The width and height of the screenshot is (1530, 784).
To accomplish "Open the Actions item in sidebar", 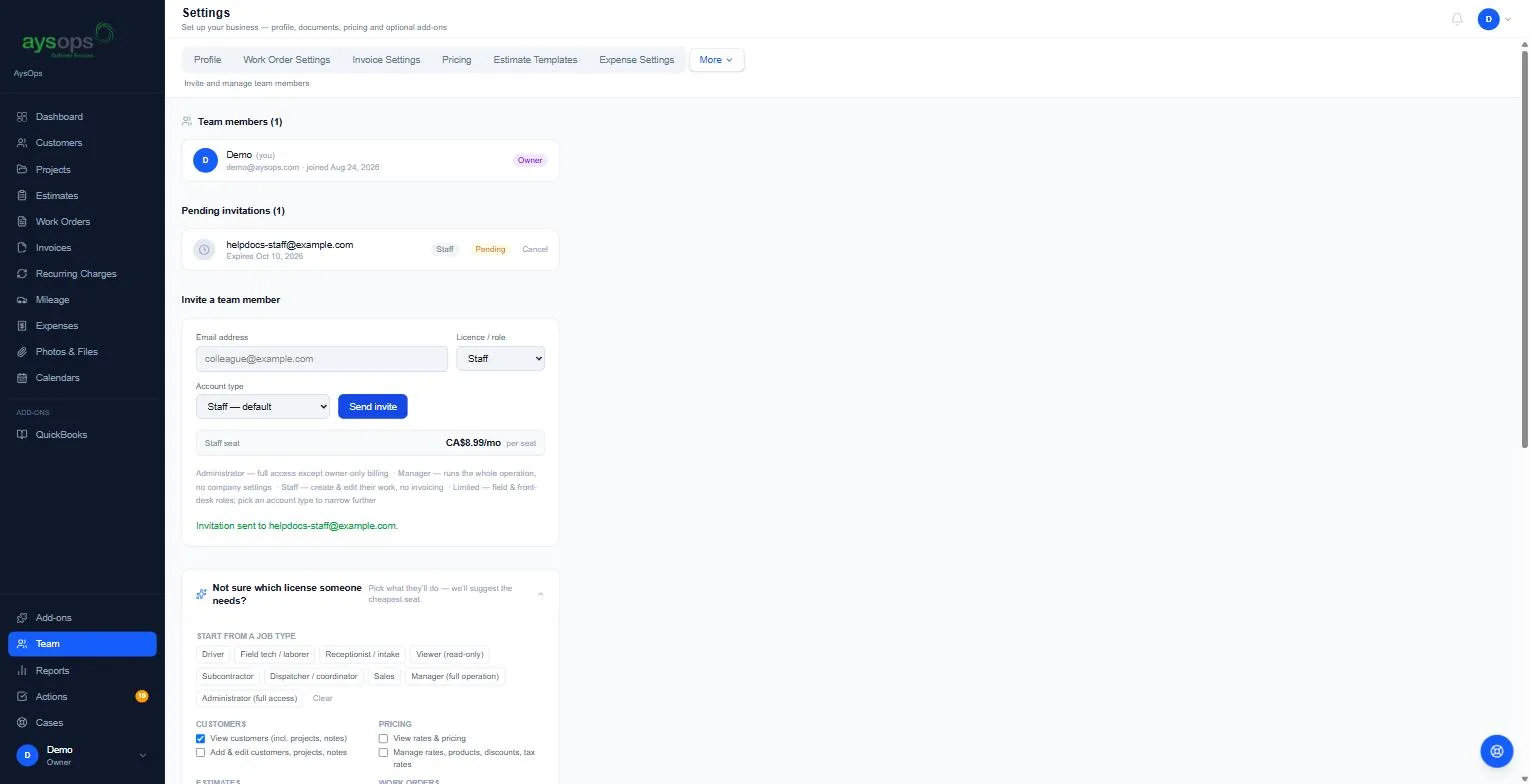I will pyautogui.click(x=82, y=697).
